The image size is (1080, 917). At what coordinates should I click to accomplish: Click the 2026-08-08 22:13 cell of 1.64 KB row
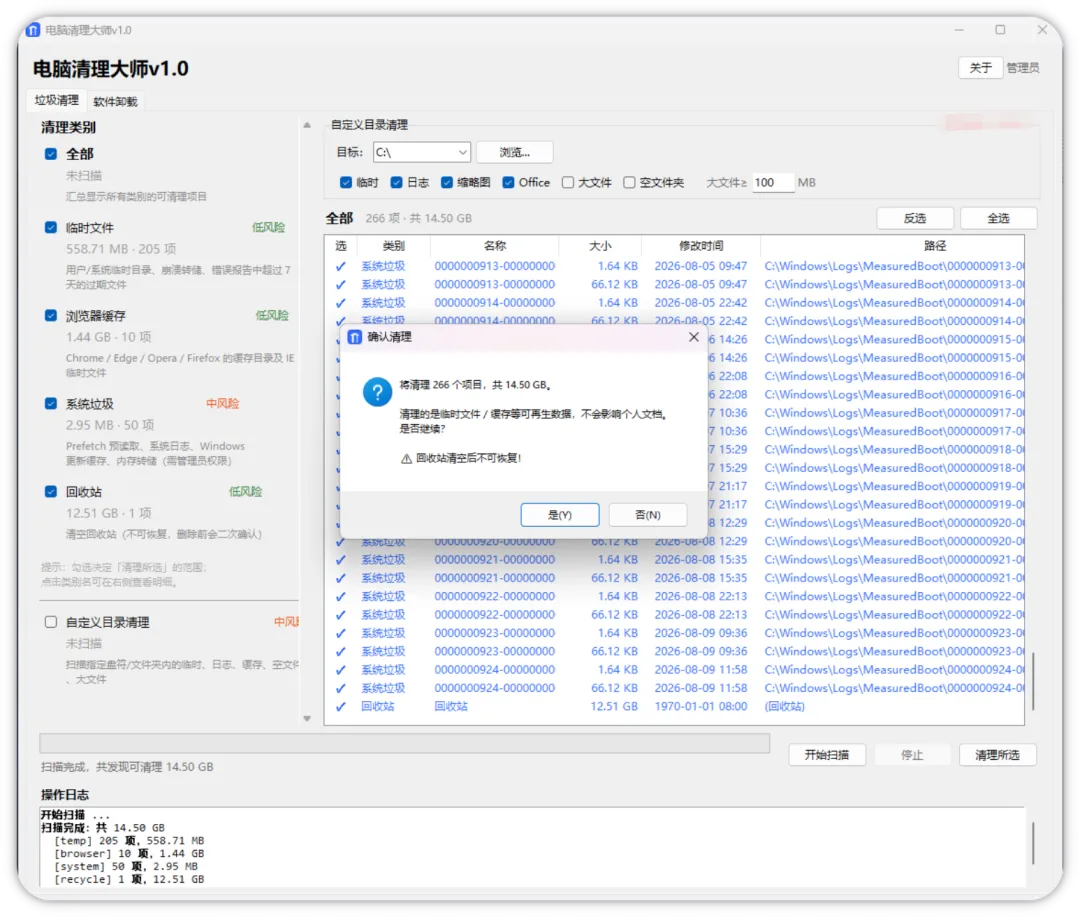point(700,597)
